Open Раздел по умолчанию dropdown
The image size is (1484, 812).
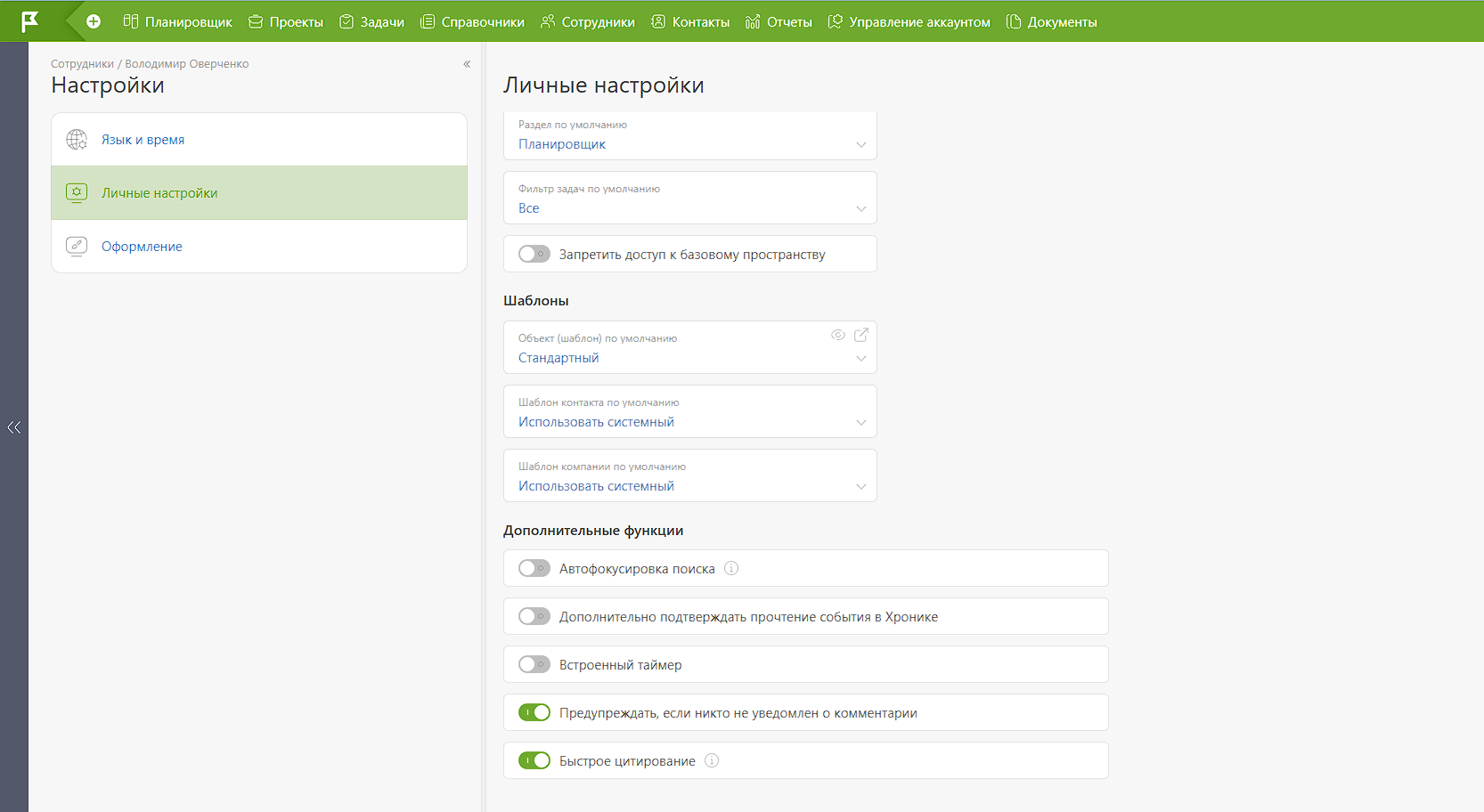click(690, 136)
